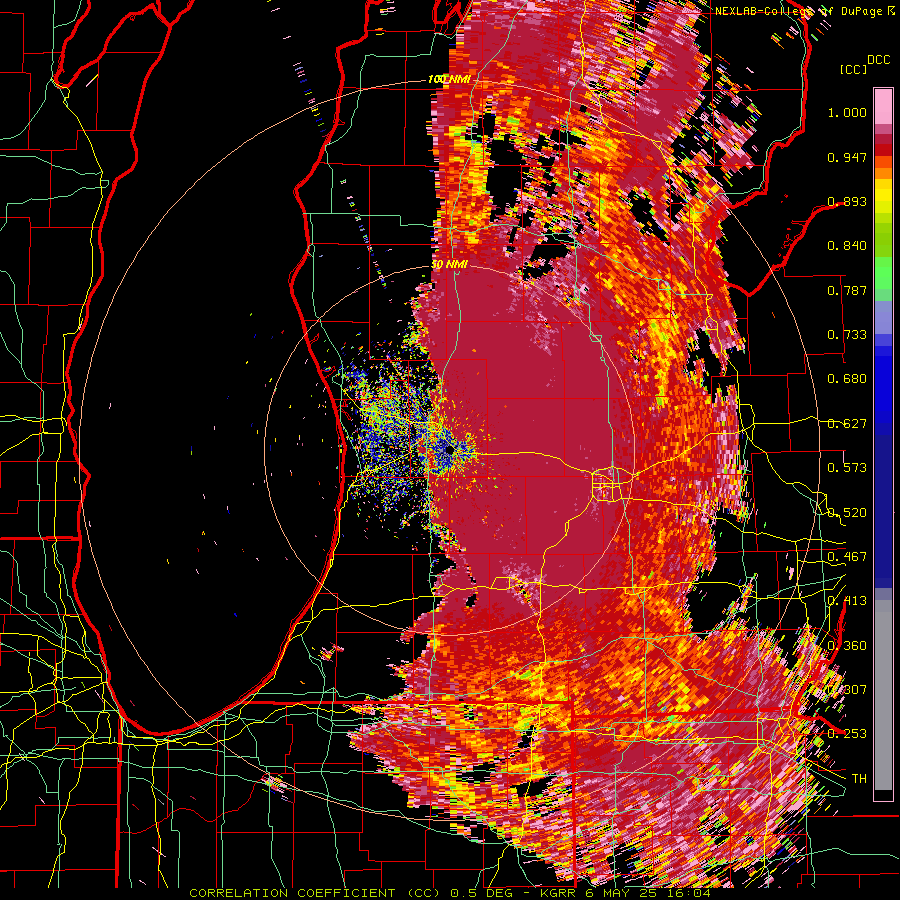
Task: Pick the bright green segment of the color bar
Action: point(883,273)
